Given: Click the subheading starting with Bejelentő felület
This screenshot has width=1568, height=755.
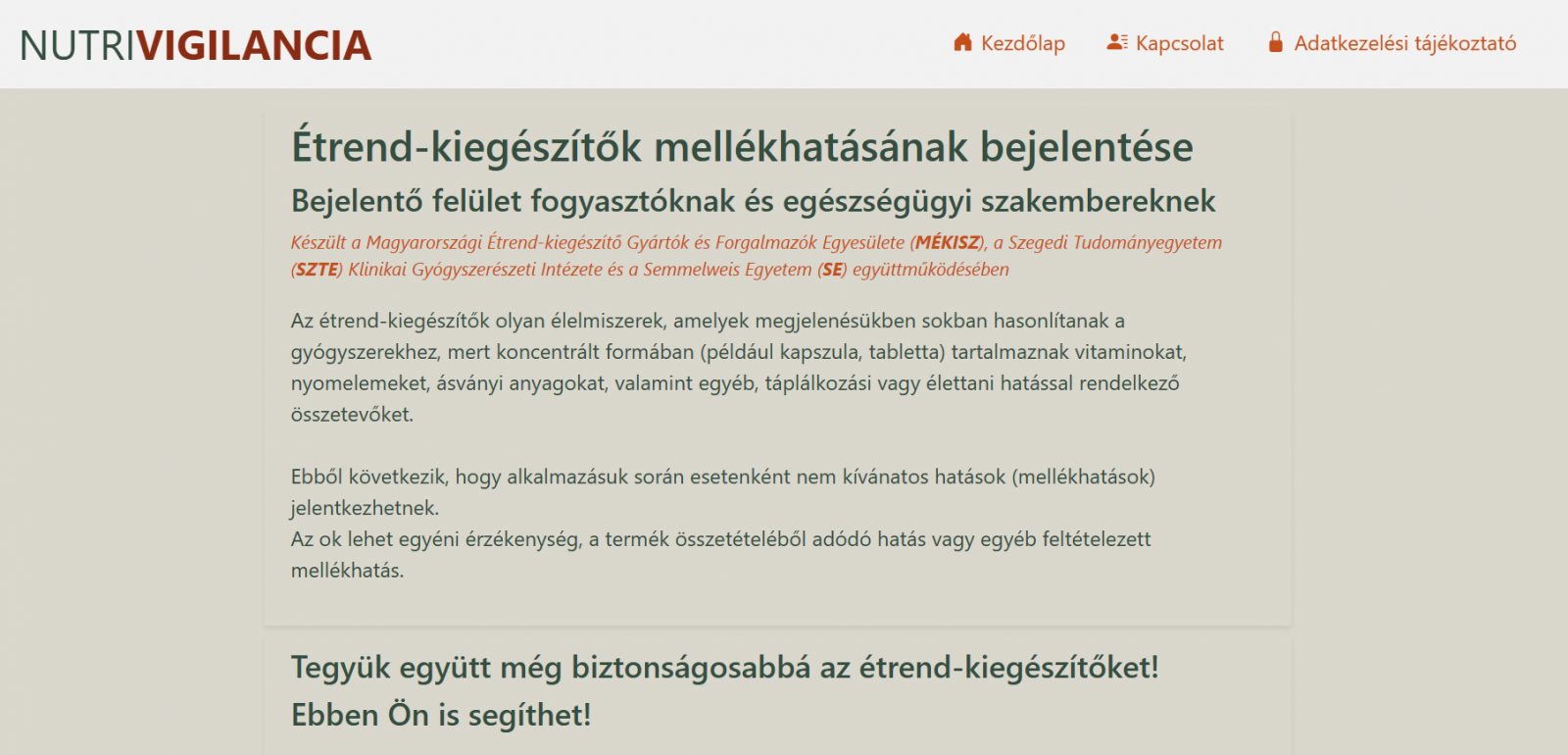Looking at the screenshot, I should [x=753, y=201].
